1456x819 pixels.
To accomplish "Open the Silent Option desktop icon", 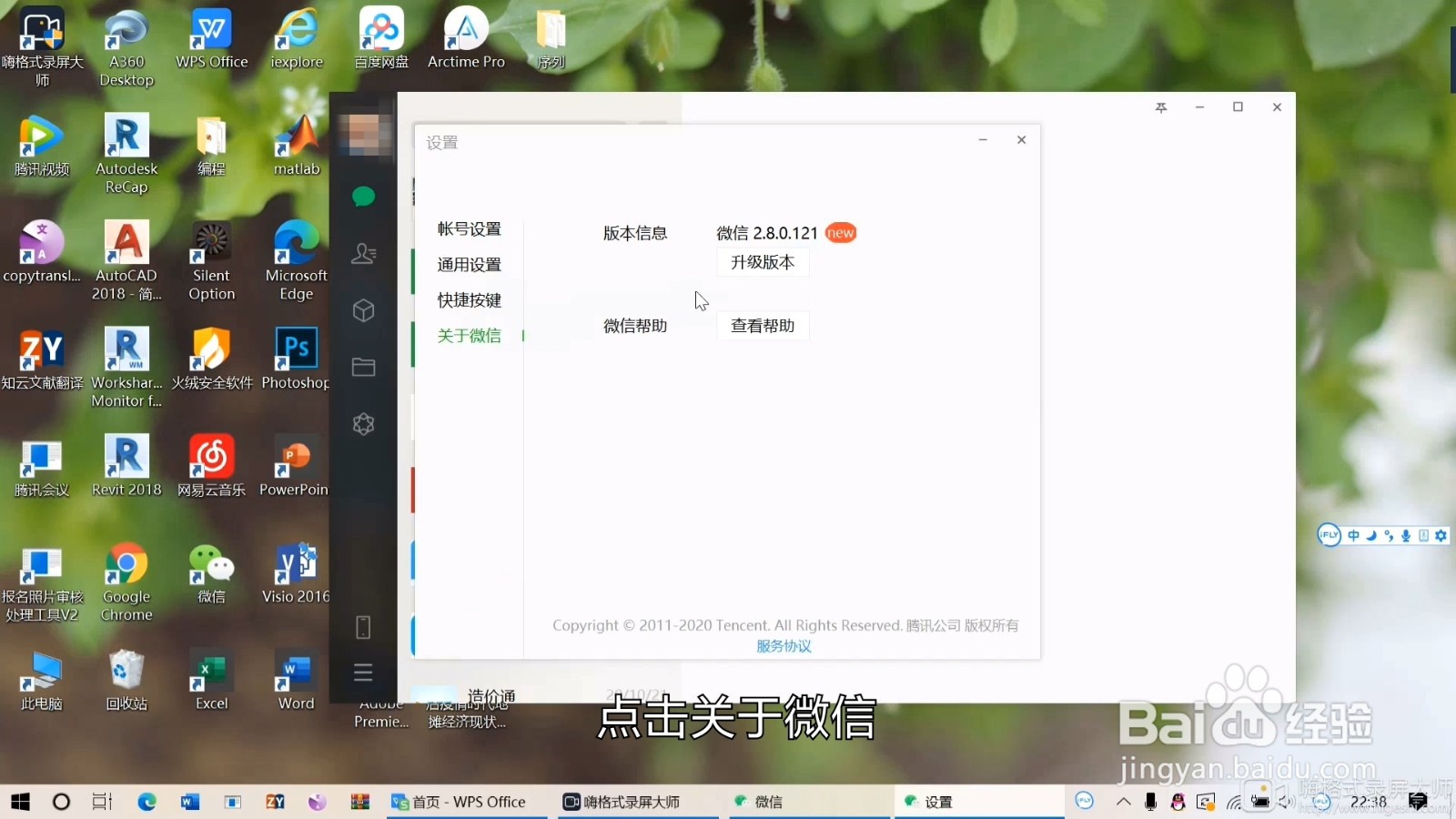I will 211,261.
